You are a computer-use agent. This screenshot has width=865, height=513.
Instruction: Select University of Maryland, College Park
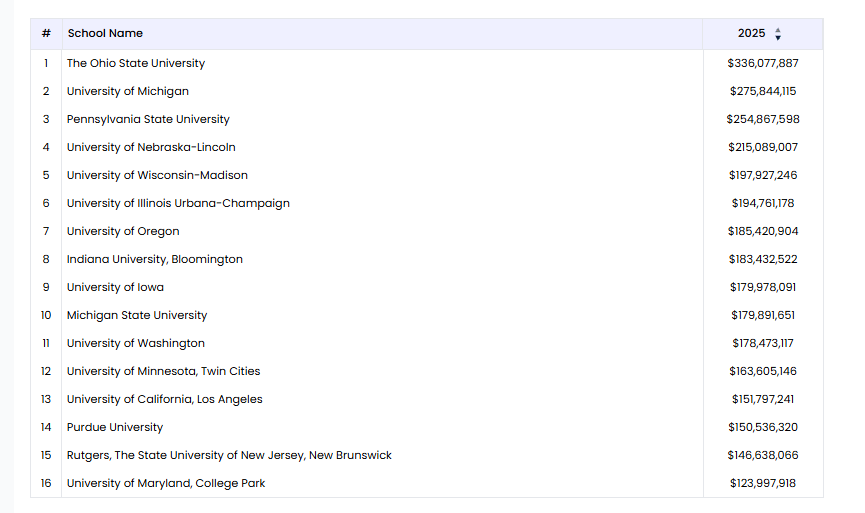pos(166,483)
